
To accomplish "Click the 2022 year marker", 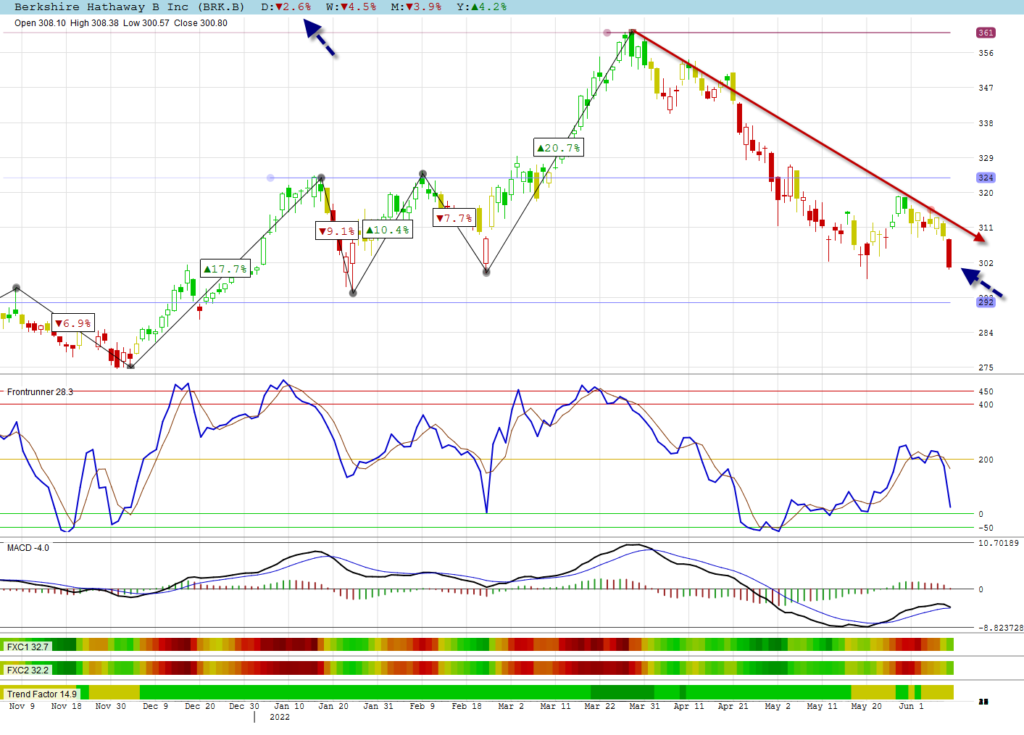I will click(280, 717).
